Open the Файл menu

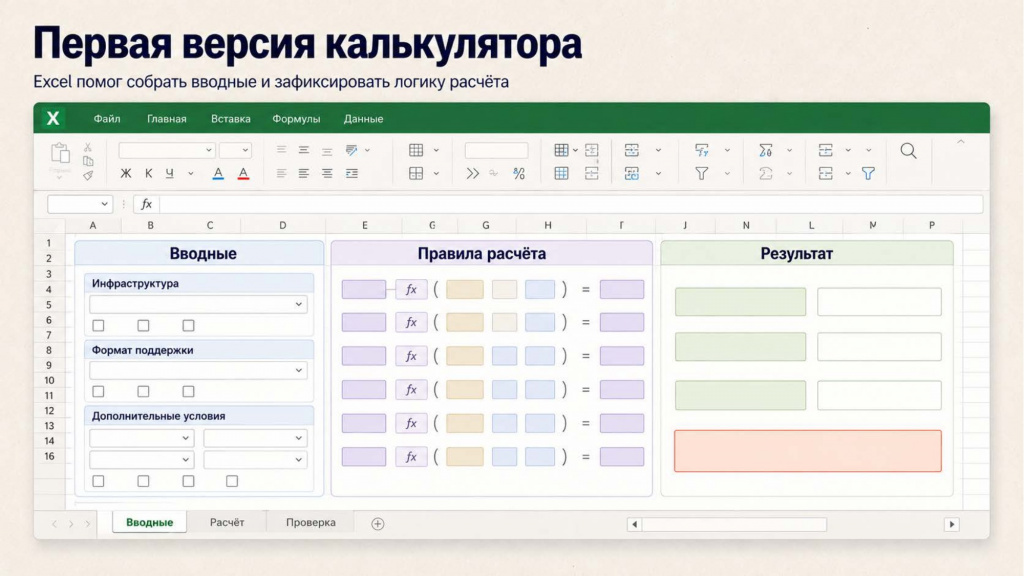[x=106, y=119]
